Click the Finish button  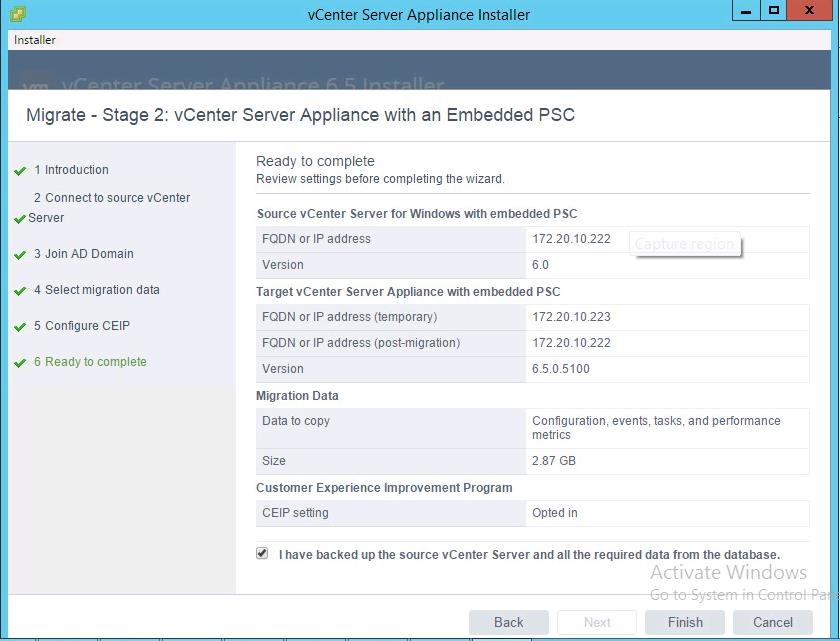tap(685, 622)
